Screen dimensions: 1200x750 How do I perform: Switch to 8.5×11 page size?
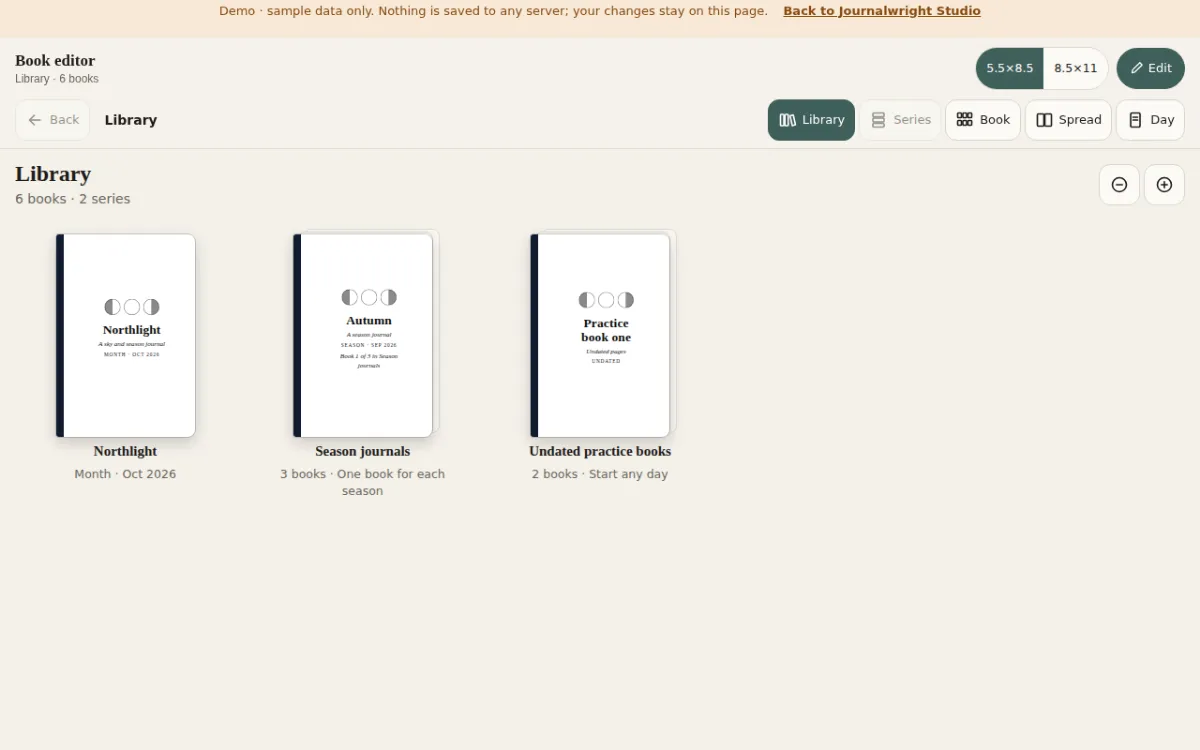tap(1076, 68)
